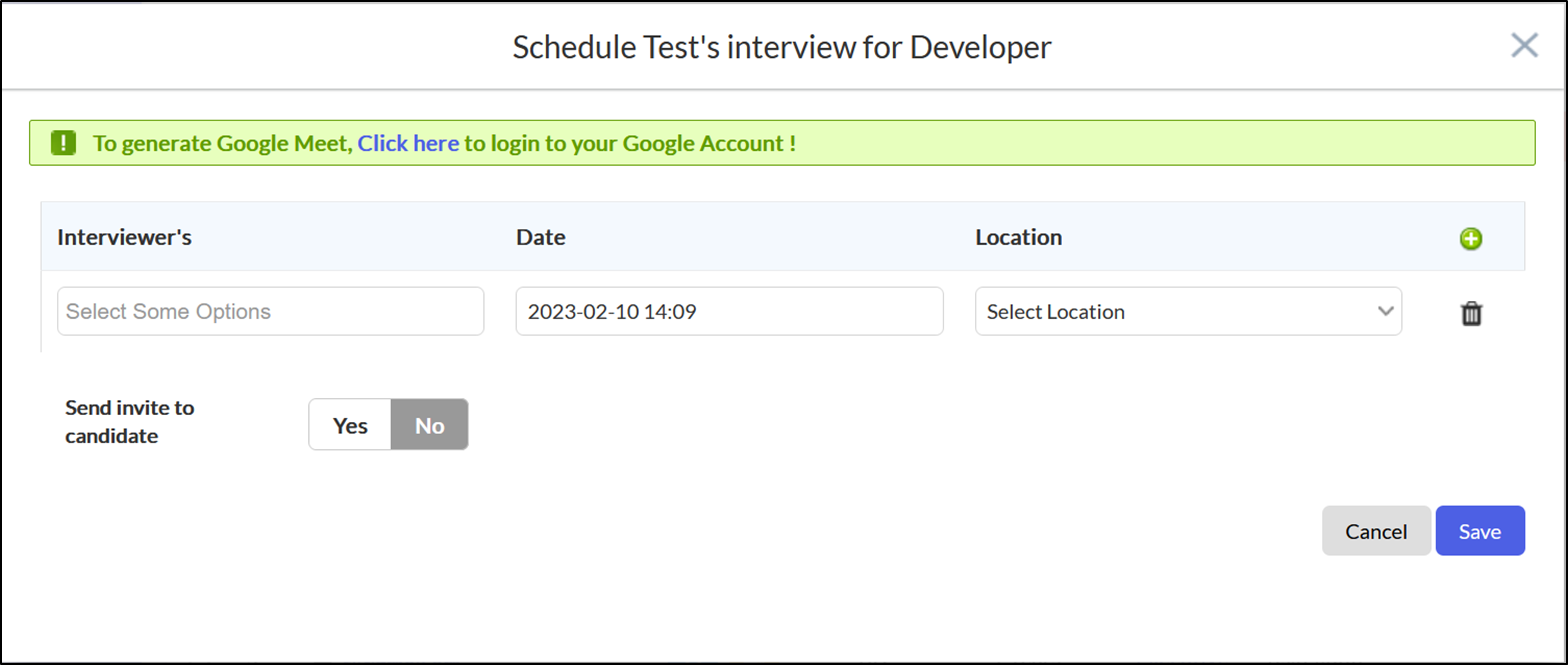Delete the interview row using the trash icon
This screenshot has height=665, width=1568.
(x=1472, y=313)
